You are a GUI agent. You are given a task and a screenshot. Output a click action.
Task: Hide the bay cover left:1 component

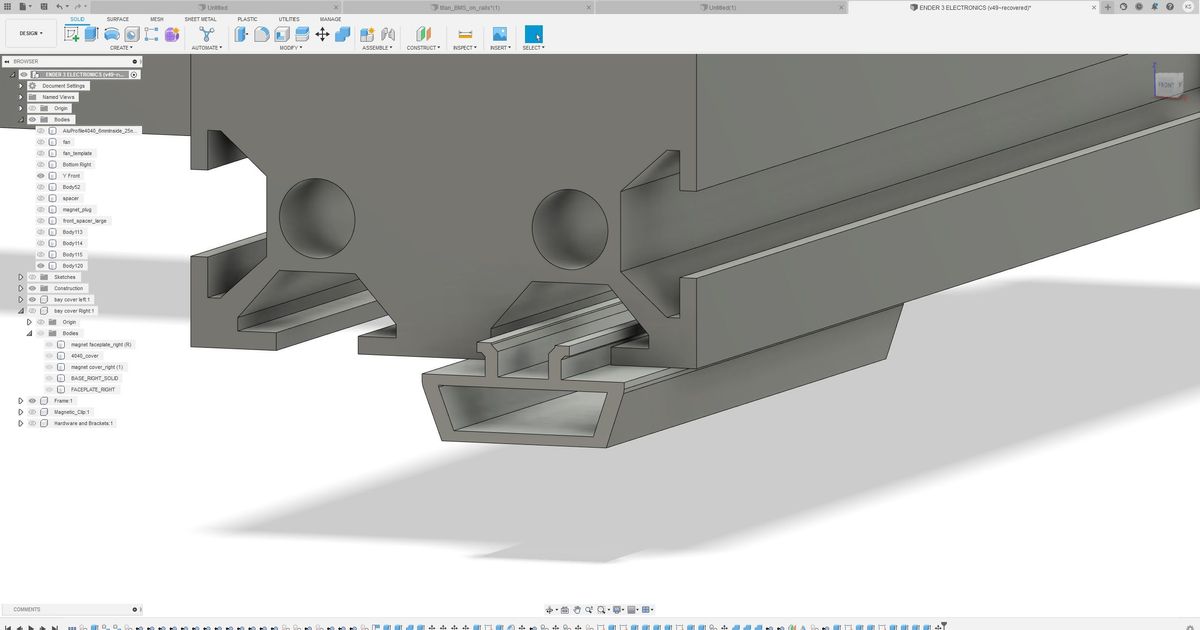[31, 299]
